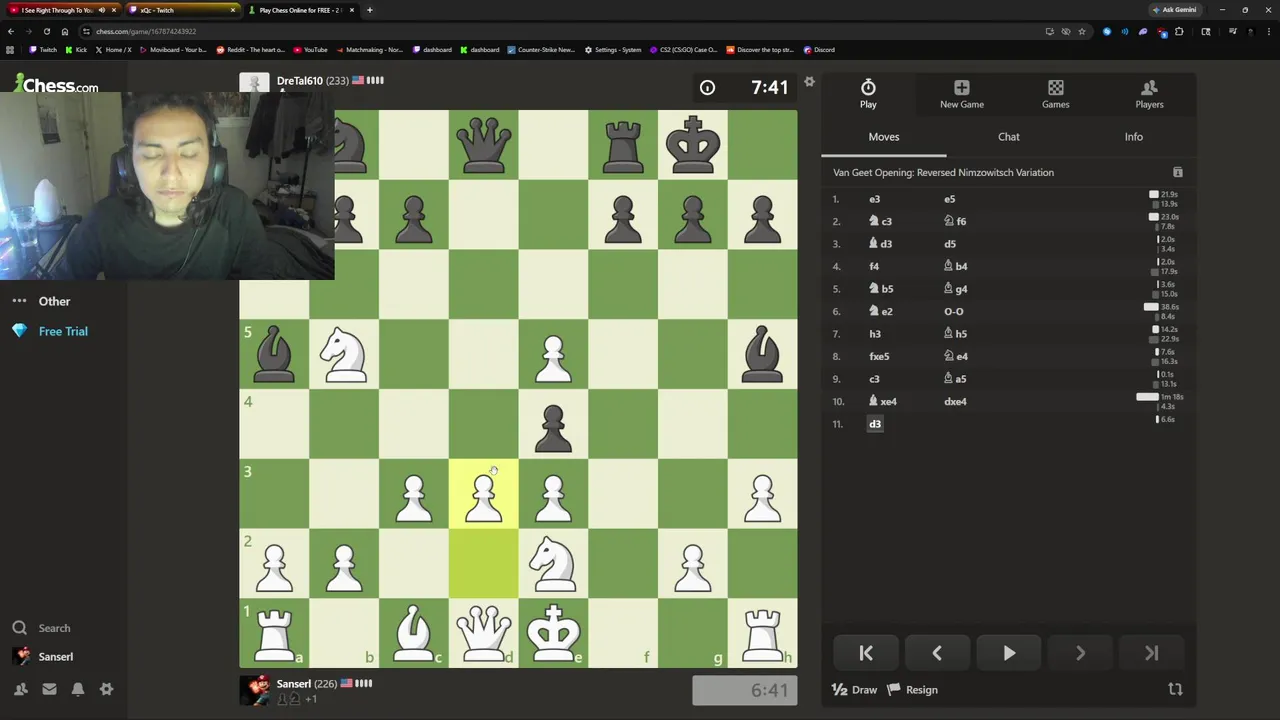1280x720 pixels.
Task: Select move 8 fxe5 in move list
Action: (879, 356)
